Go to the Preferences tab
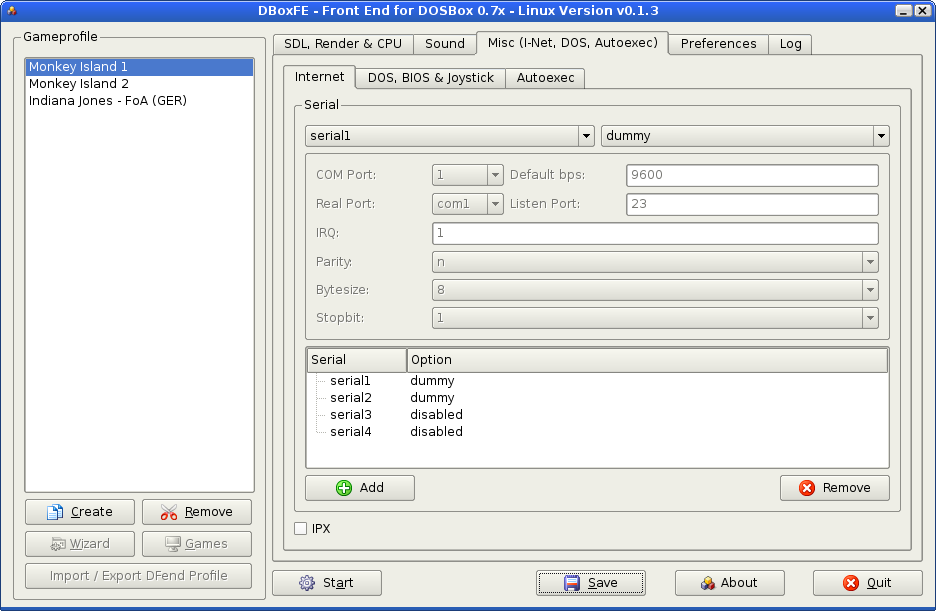 click(718, 44)
